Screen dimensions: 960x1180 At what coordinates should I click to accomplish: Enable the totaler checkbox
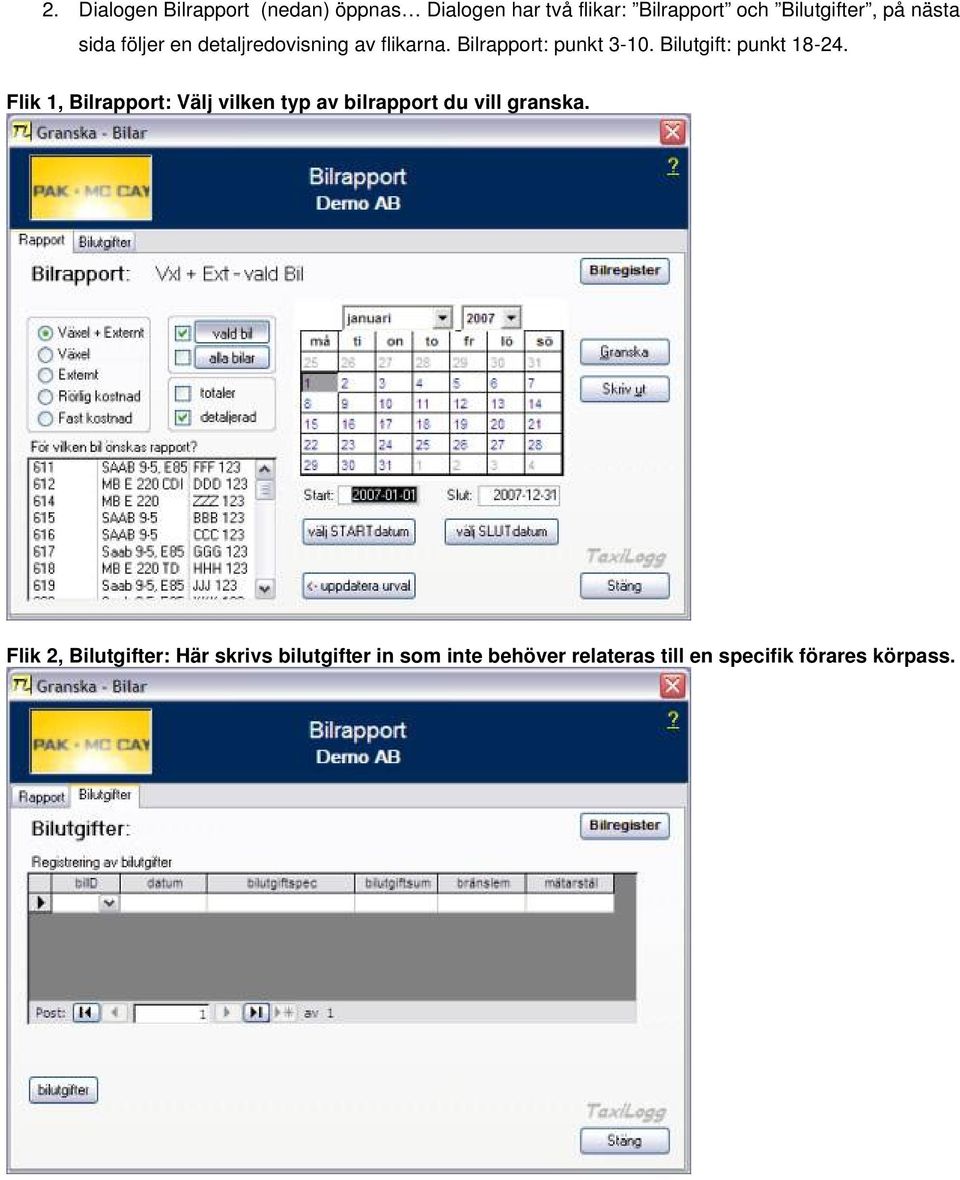pos(182,393)
